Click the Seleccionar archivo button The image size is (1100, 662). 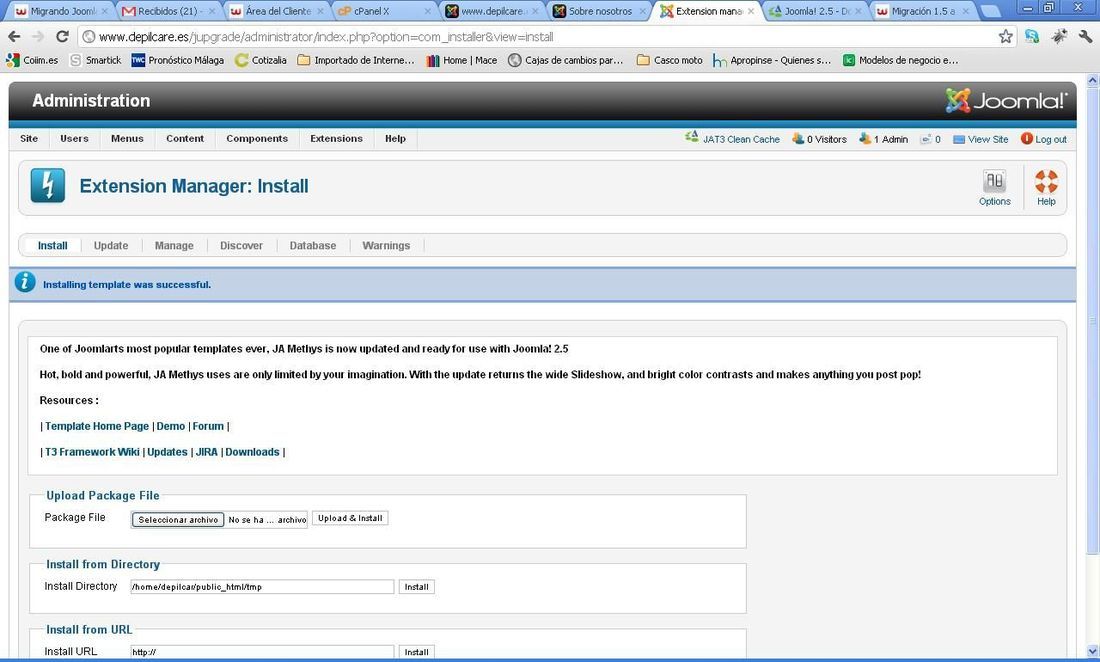(x=178, y=520)
